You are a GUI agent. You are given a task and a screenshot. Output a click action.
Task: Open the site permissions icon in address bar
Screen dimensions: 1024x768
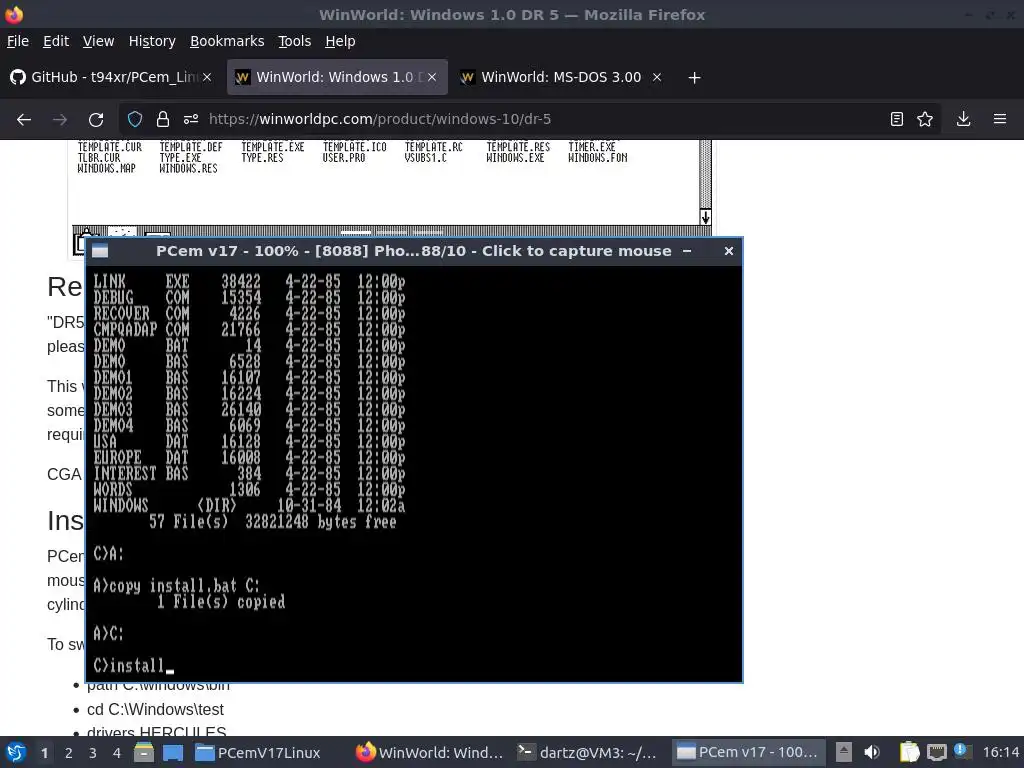191,120
